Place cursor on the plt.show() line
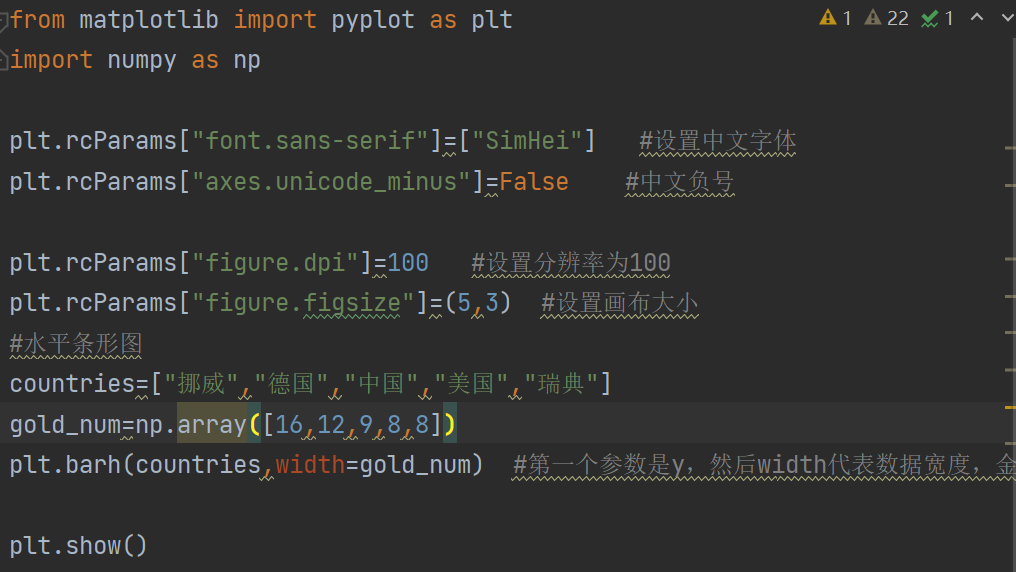The height and width of the screenshot is (572, 1016). click(x=79, y=546)
